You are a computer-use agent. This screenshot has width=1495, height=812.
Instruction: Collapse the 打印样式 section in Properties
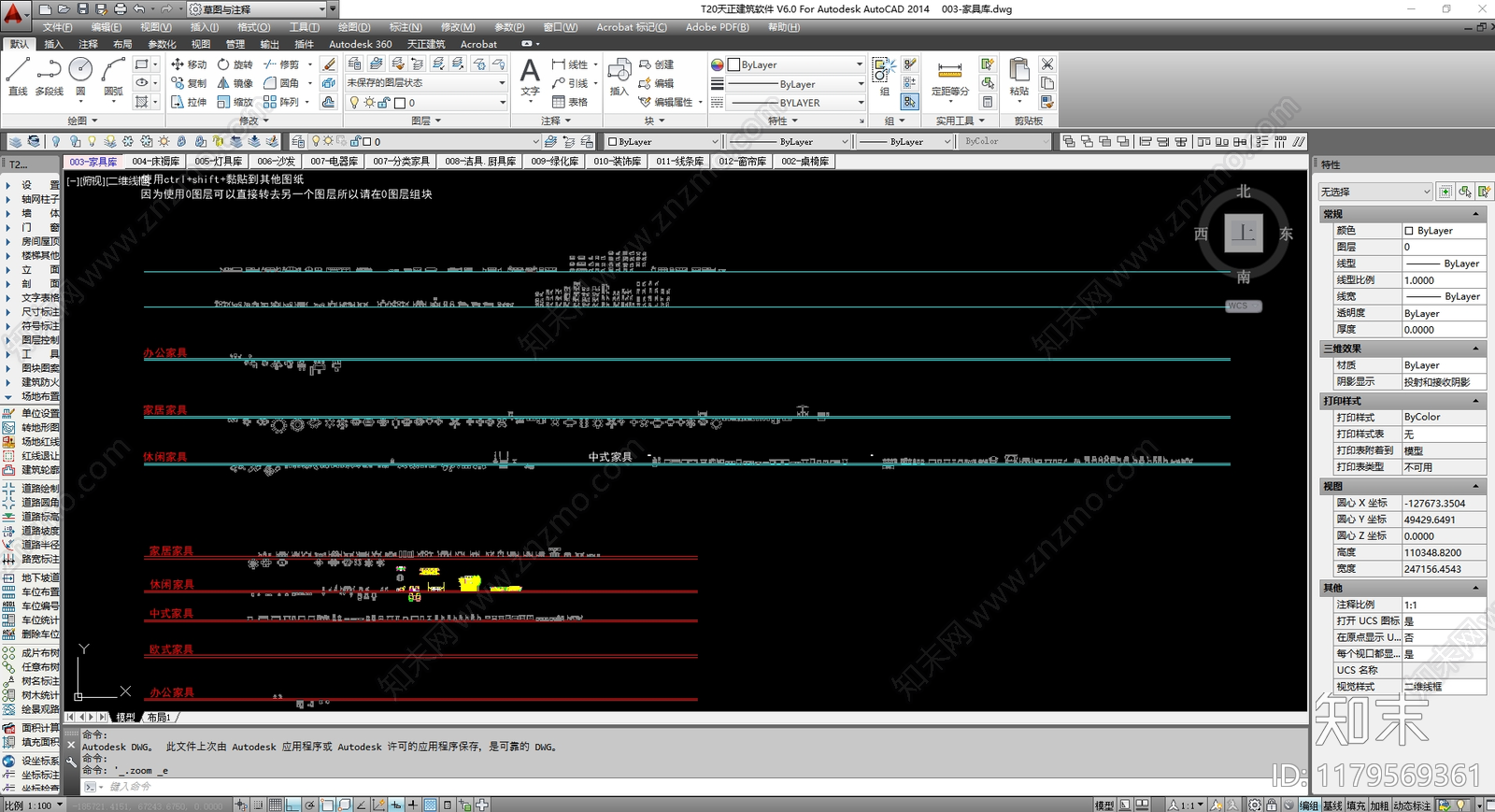click(1476, 401)
